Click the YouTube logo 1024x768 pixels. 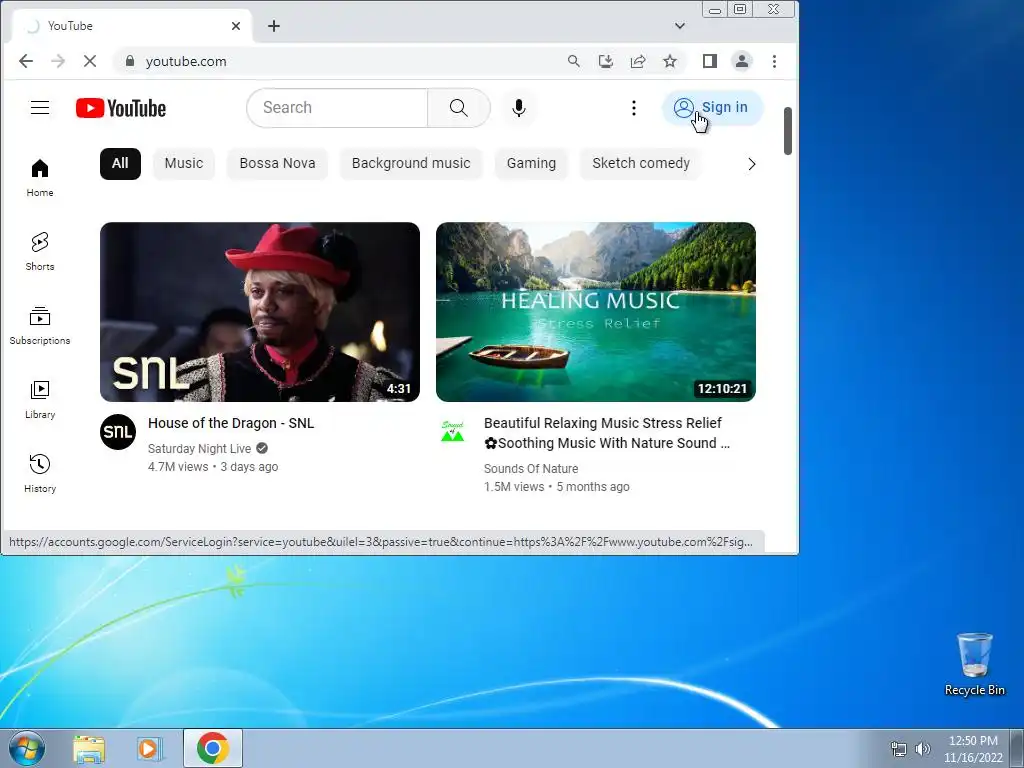121,108
